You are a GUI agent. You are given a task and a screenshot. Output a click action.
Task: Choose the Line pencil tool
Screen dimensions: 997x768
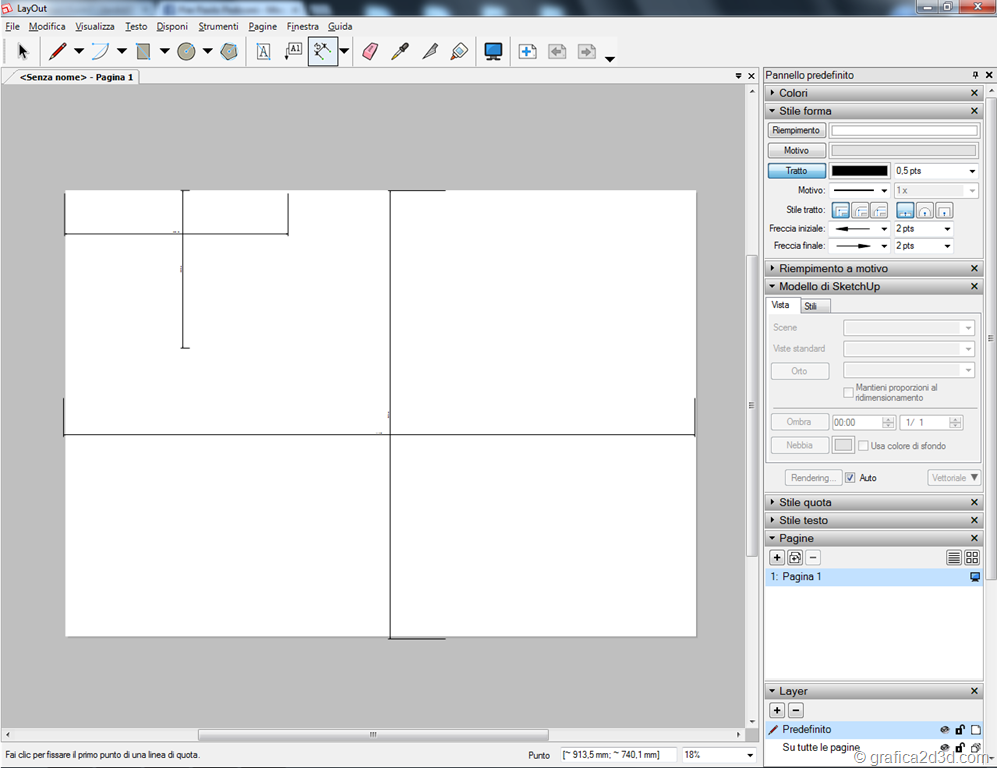coord(58,52)
